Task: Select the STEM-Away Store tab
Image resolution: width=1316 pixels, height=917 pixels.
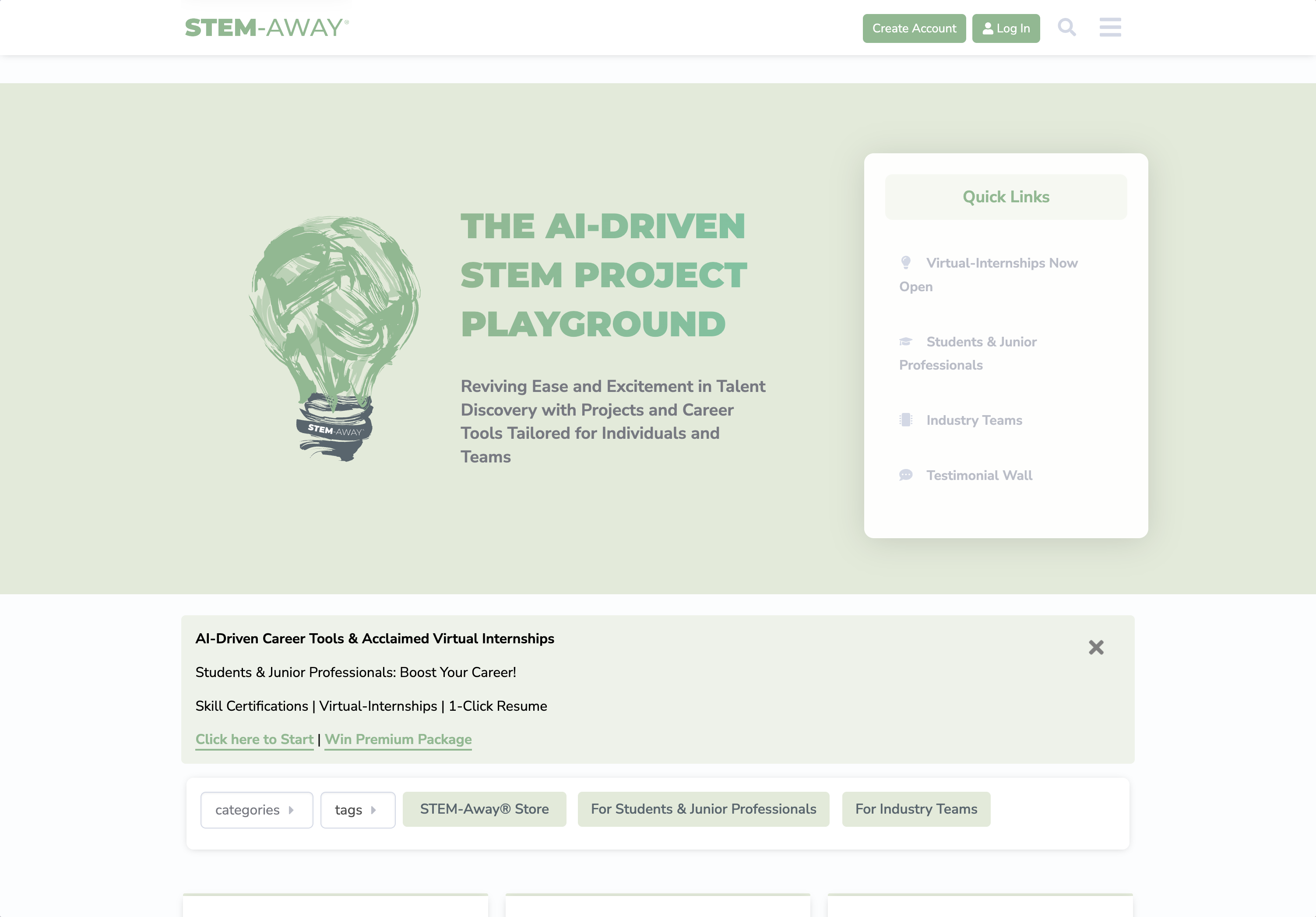Action: click(484, 809)
